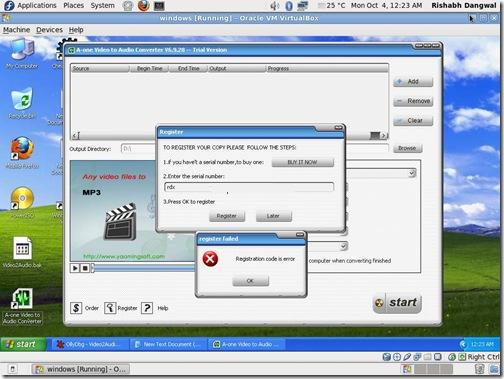Click the volume icon in the top panel
Viewport: 504px width, 379px height.
click(x=275, y=6)
